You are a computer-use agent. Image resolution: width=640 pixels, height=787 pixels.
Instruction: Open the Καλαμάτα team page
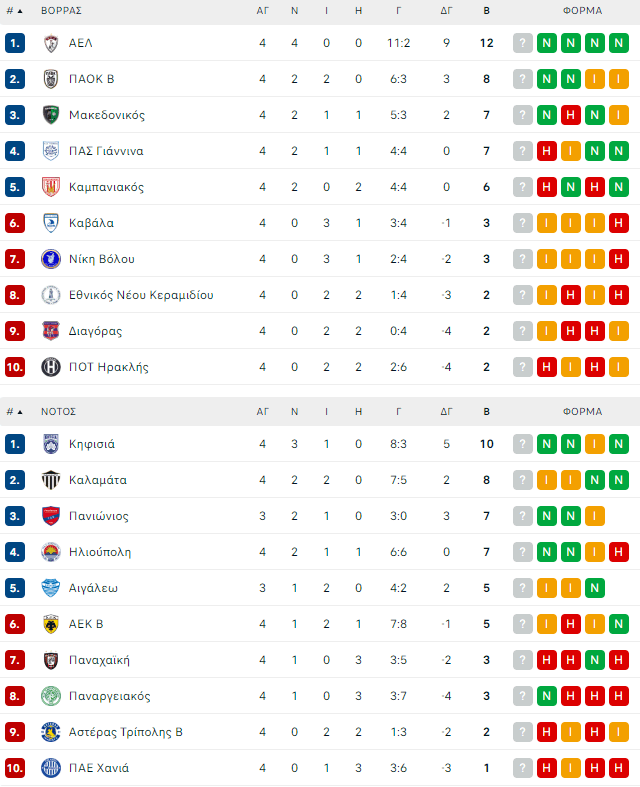pyautogui.click(x=98, y=480)
